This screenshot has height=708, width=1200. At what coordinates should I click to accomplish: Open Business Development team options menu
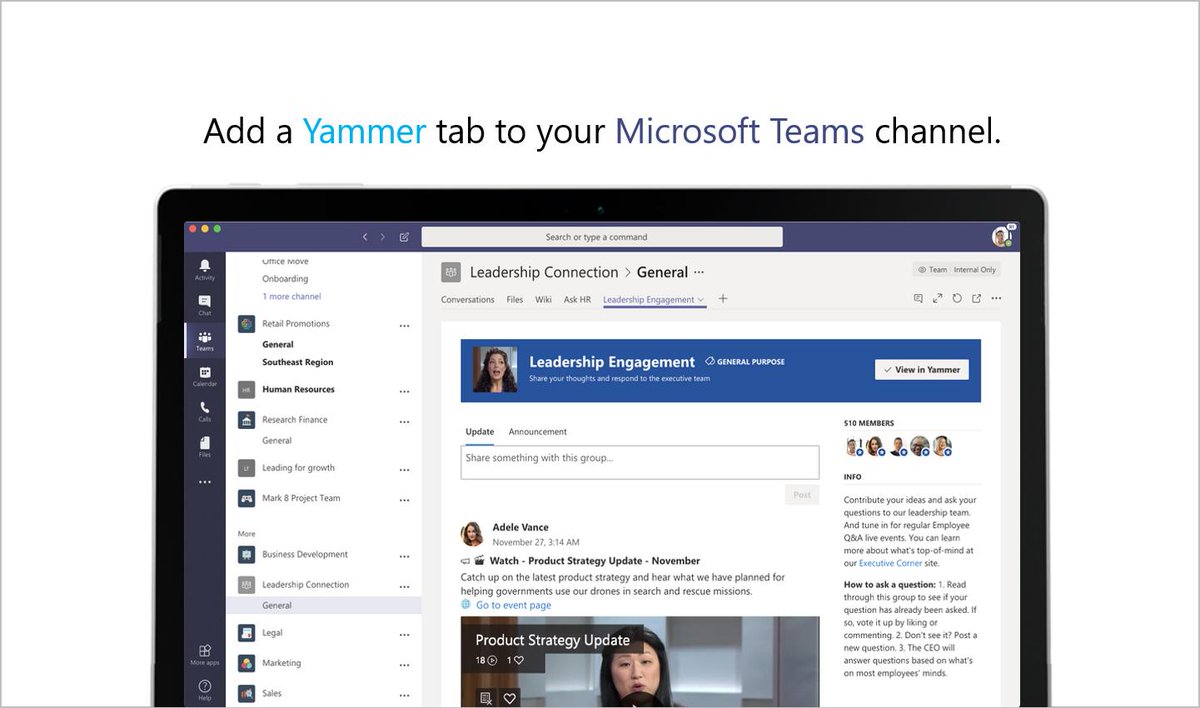404,556
